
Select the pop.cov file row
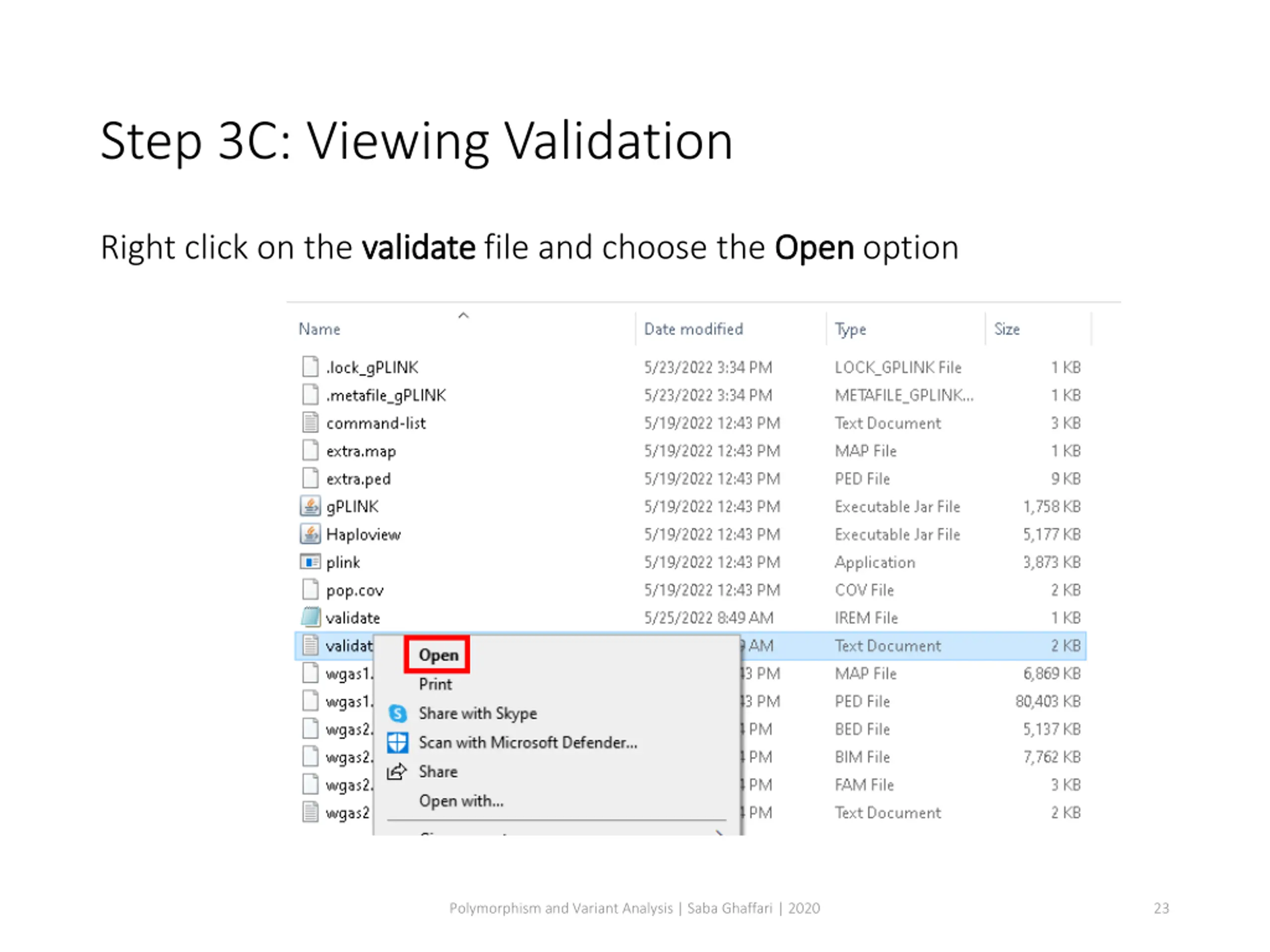tap(690, 590)
